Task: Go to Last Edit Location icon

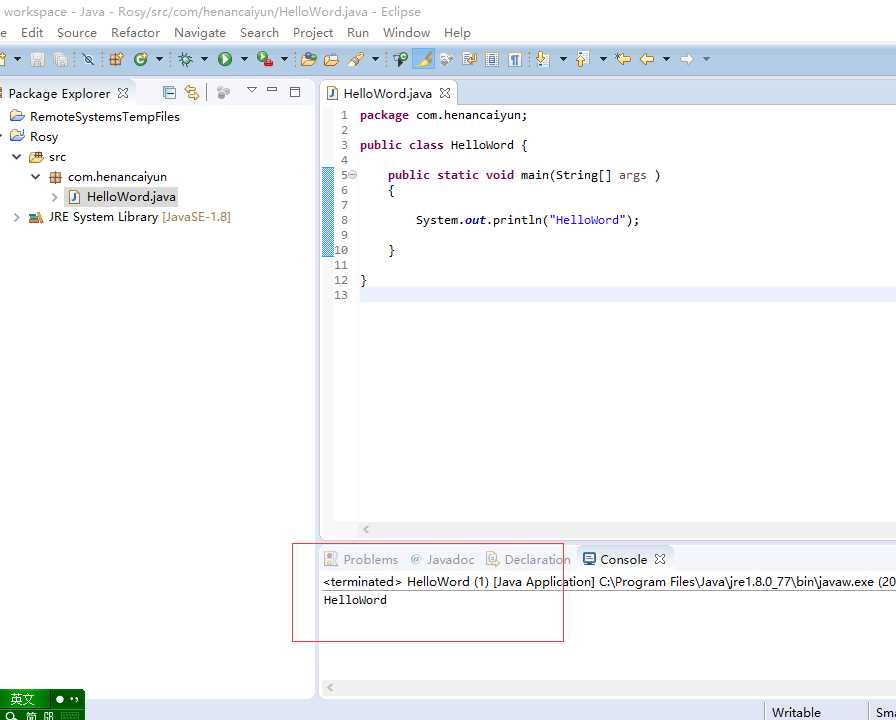Action: tap(623, 59)
